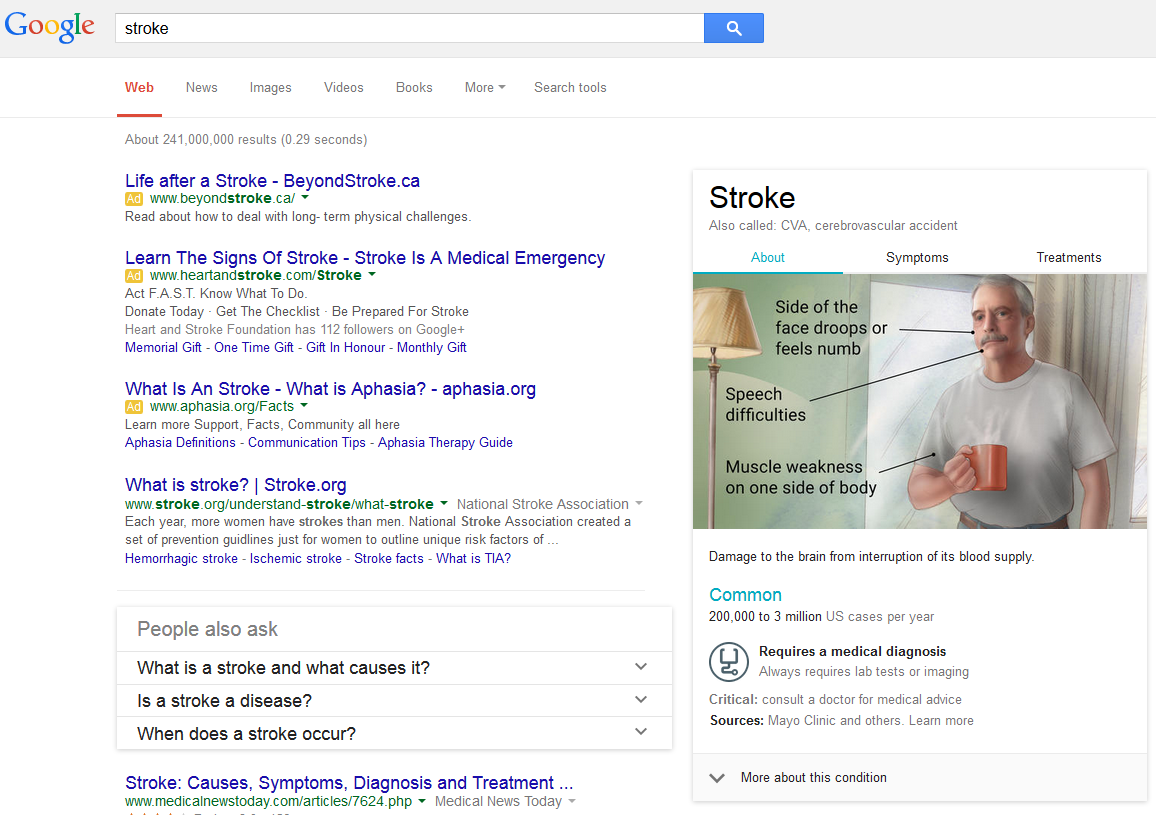Click the Ad badge beside www.aphasia.org/Facts
The width and height of the screenshot is (1156, 815).
pos(134,407)
